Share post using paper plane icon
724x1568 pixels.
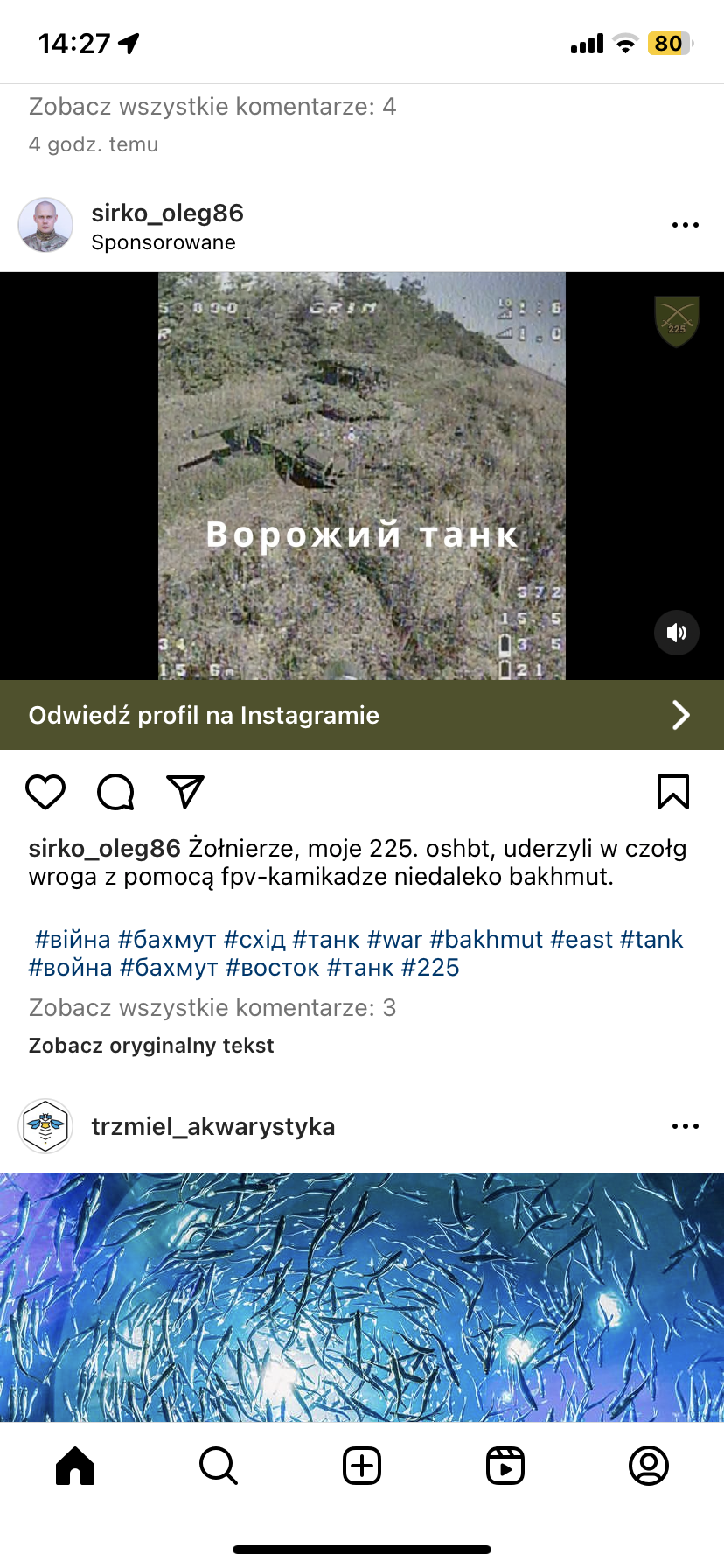[185, 792]
